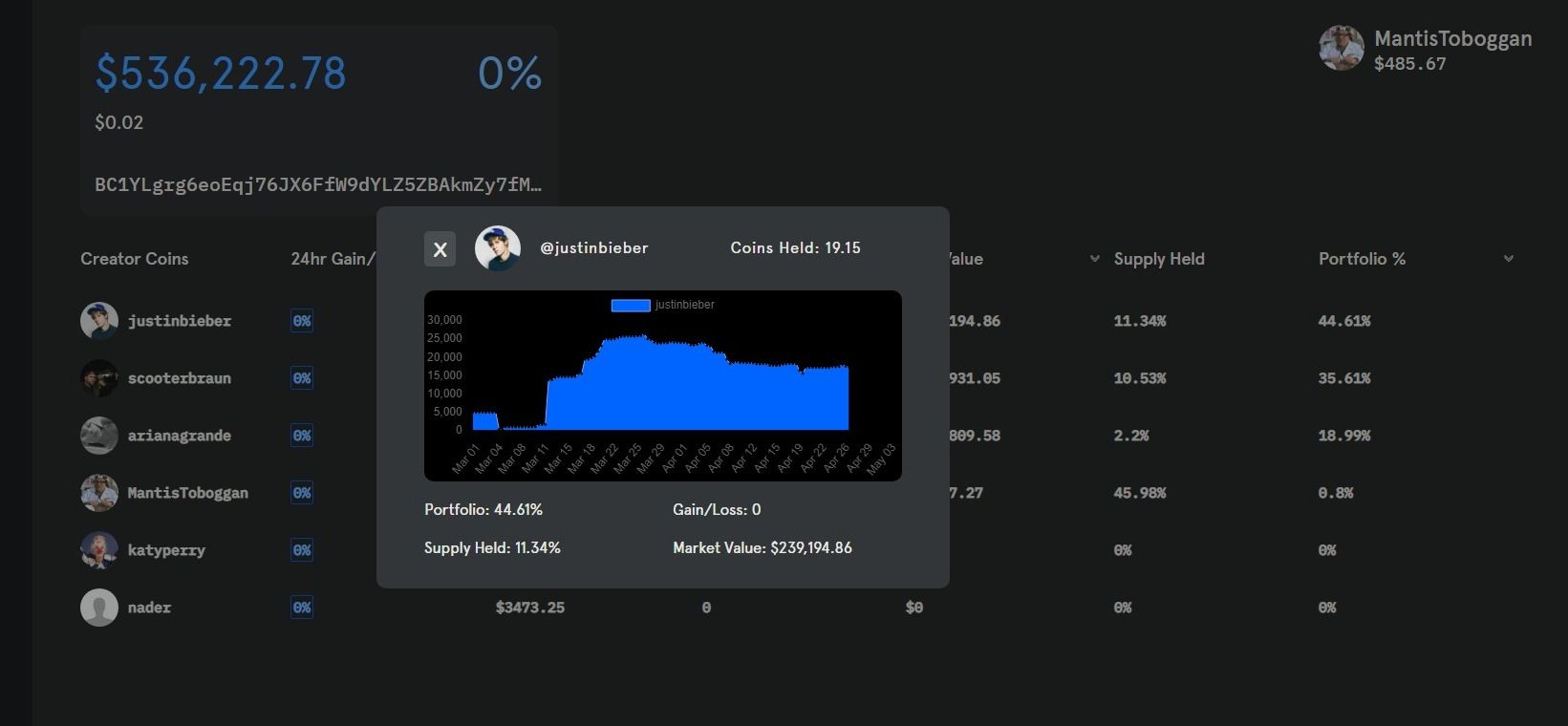Close the justinbieber popup with X
This screenshot has height=726, width=1568.
click(x=440, y=249)
